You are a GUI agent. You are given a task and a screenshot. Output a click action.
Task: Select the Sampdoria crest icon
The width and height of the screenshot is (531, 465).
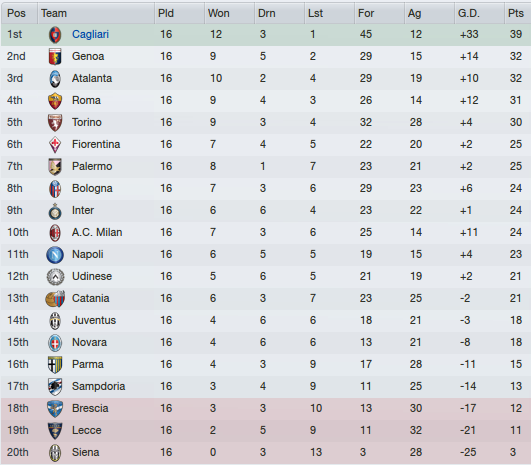[x=55, y=387]
